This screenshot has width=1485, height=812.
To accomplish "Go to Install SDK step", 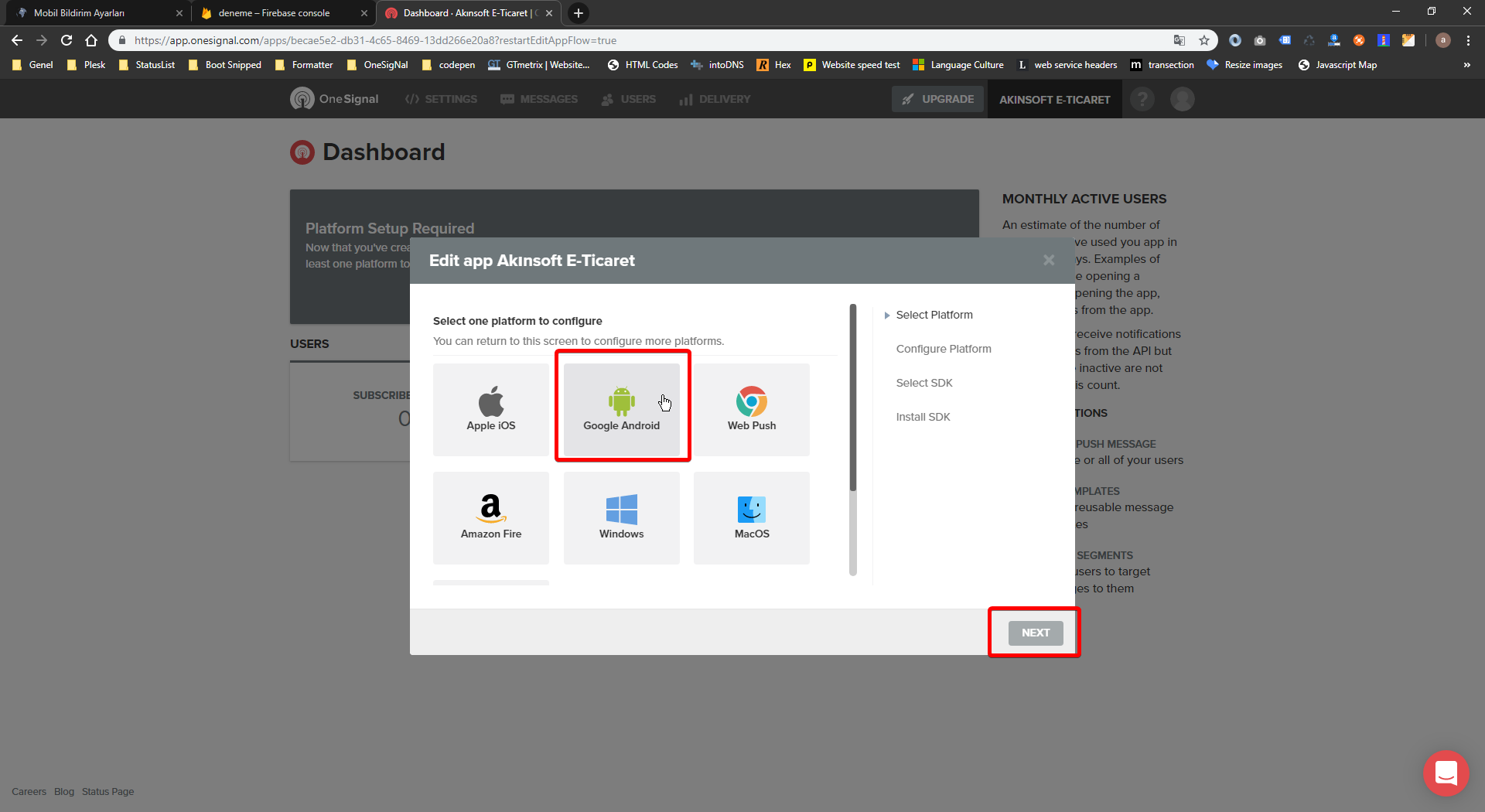I will [x=923, y=417].
